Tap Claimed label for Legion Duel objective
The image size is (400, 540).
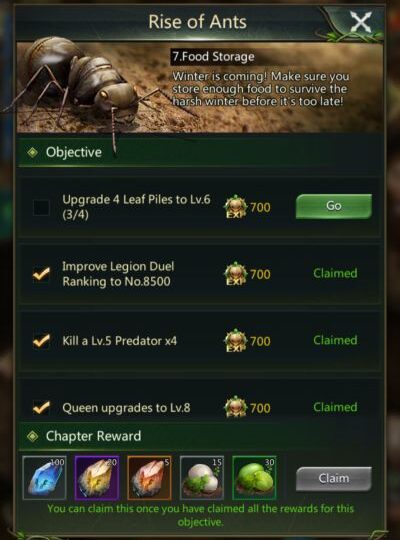click(x=335, y=273)
